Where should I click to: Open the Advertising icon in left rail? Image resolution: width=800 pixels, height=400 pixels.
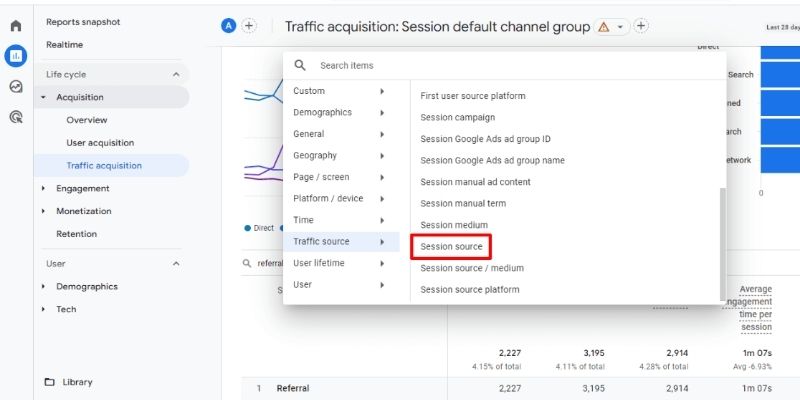point(15,117)
